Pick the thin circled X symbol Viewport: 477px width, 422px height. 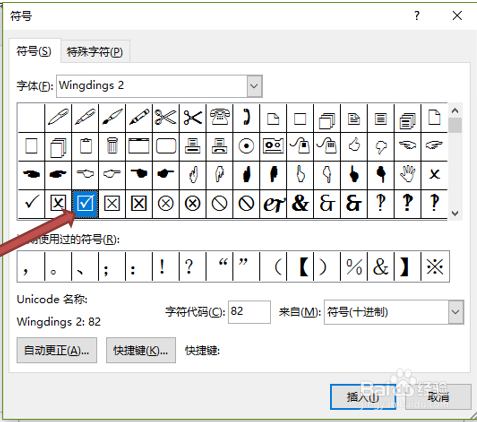(166, 203)
